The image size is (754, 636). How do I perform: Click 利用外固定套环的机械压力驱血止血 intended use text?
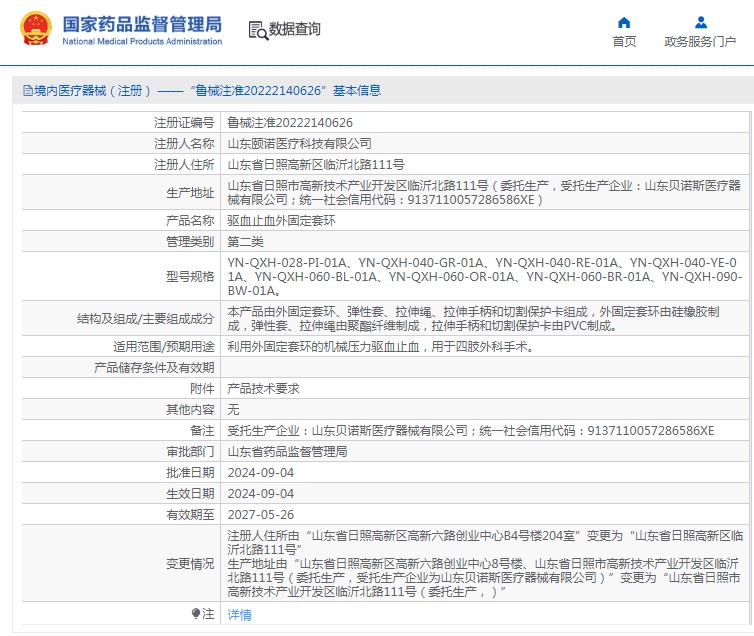(x=381, y=346)
